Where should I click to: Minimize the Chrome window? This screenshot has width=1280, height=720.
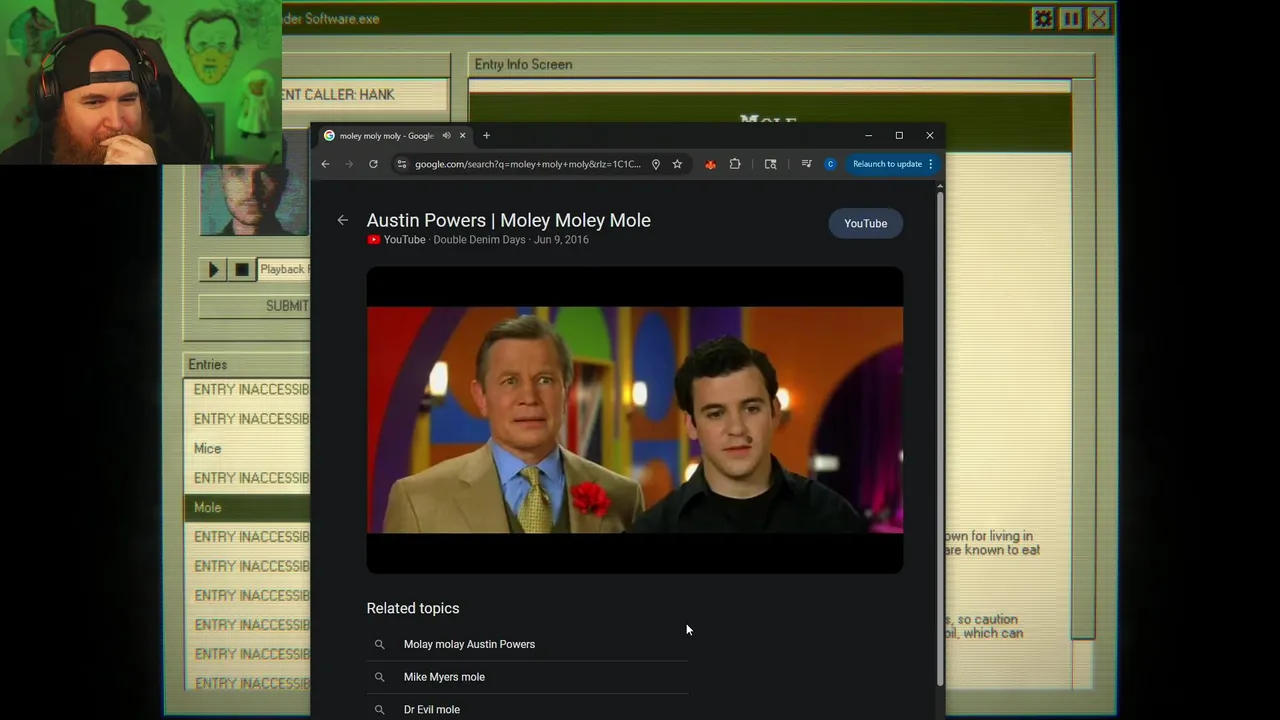pyautogui.click(x=868, y=136)
